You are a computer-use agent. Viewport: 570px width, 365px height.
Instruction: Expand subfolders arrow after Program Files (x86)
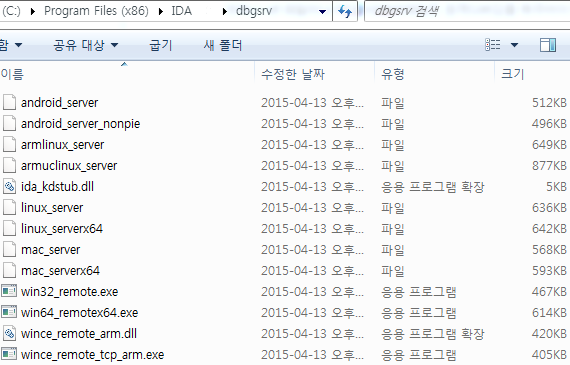click(x=161, y=12)
